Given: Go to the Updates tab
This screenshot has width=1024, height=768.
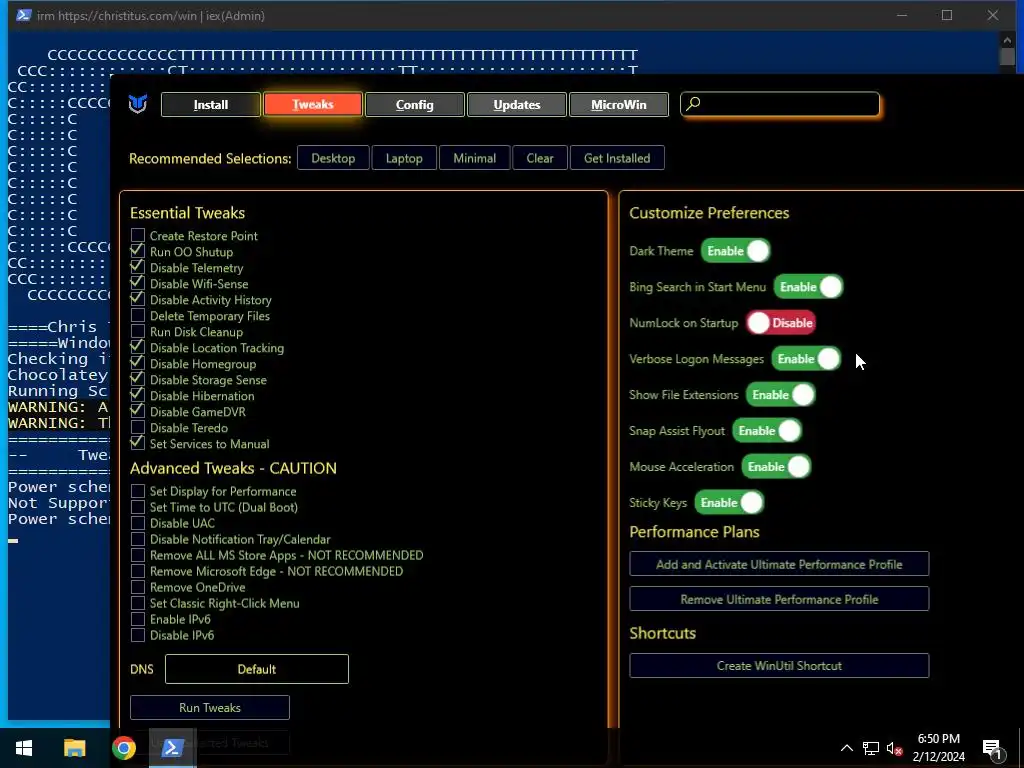Looking at the screenshot, I should (517, 104).
